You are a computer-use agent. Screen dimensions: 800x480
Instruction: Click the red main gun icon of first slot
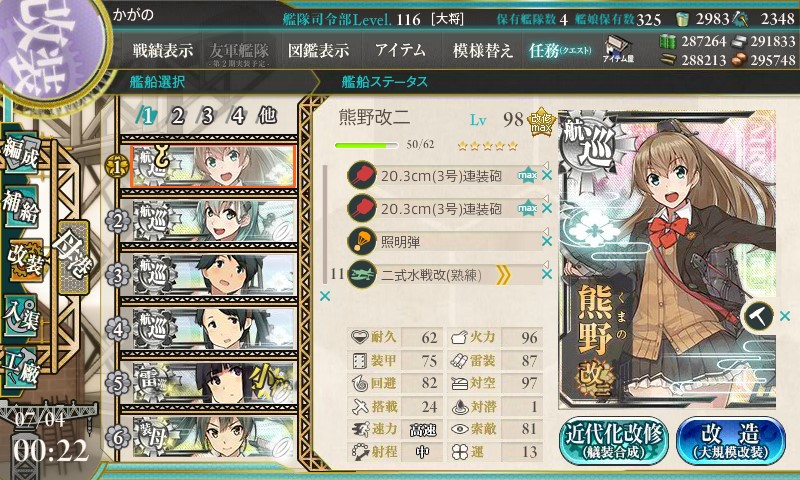(362, 175)
